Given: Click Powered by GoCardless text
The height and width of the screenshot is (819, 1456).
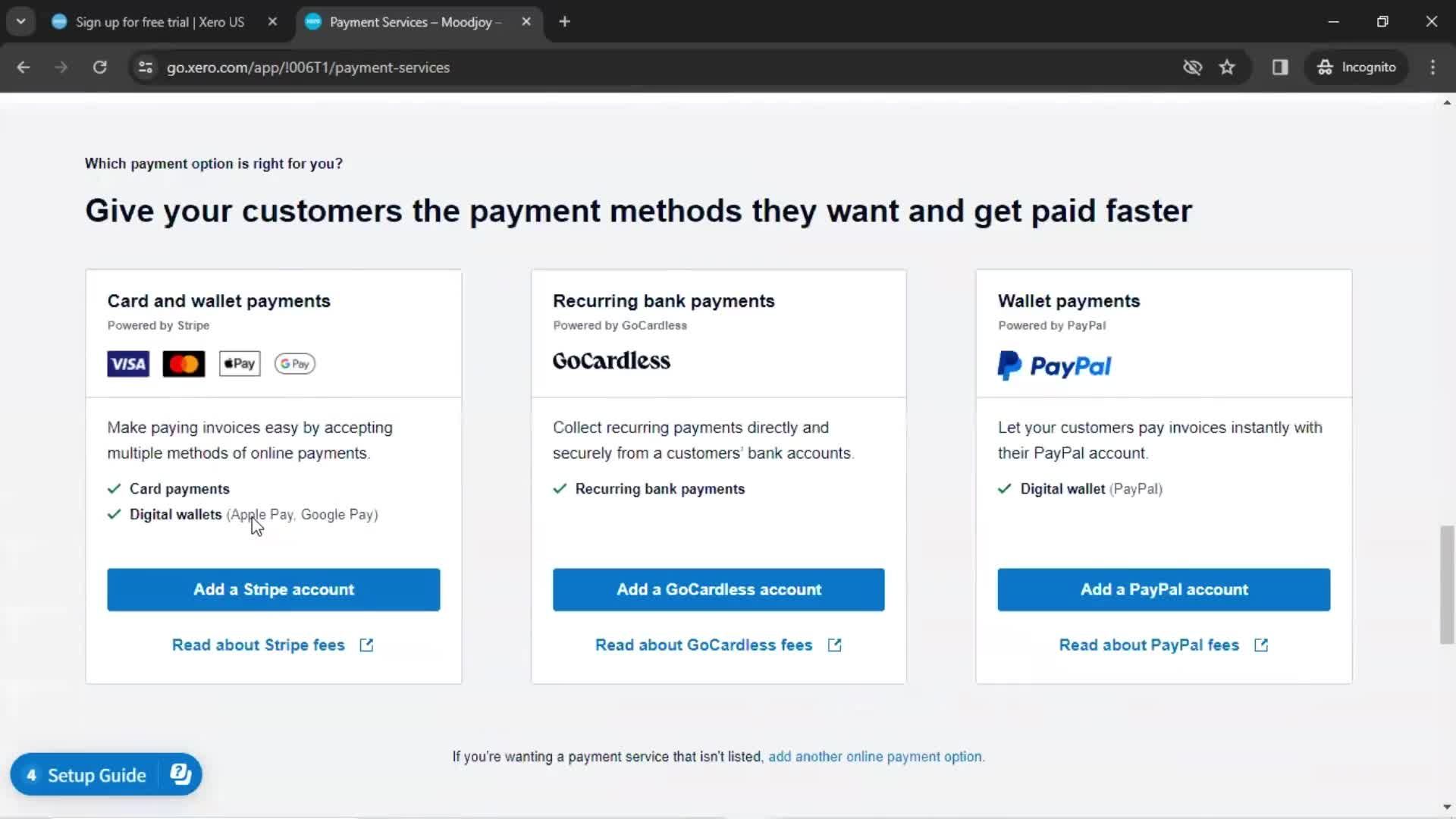Looking at the screenshot, I should 620,325.
